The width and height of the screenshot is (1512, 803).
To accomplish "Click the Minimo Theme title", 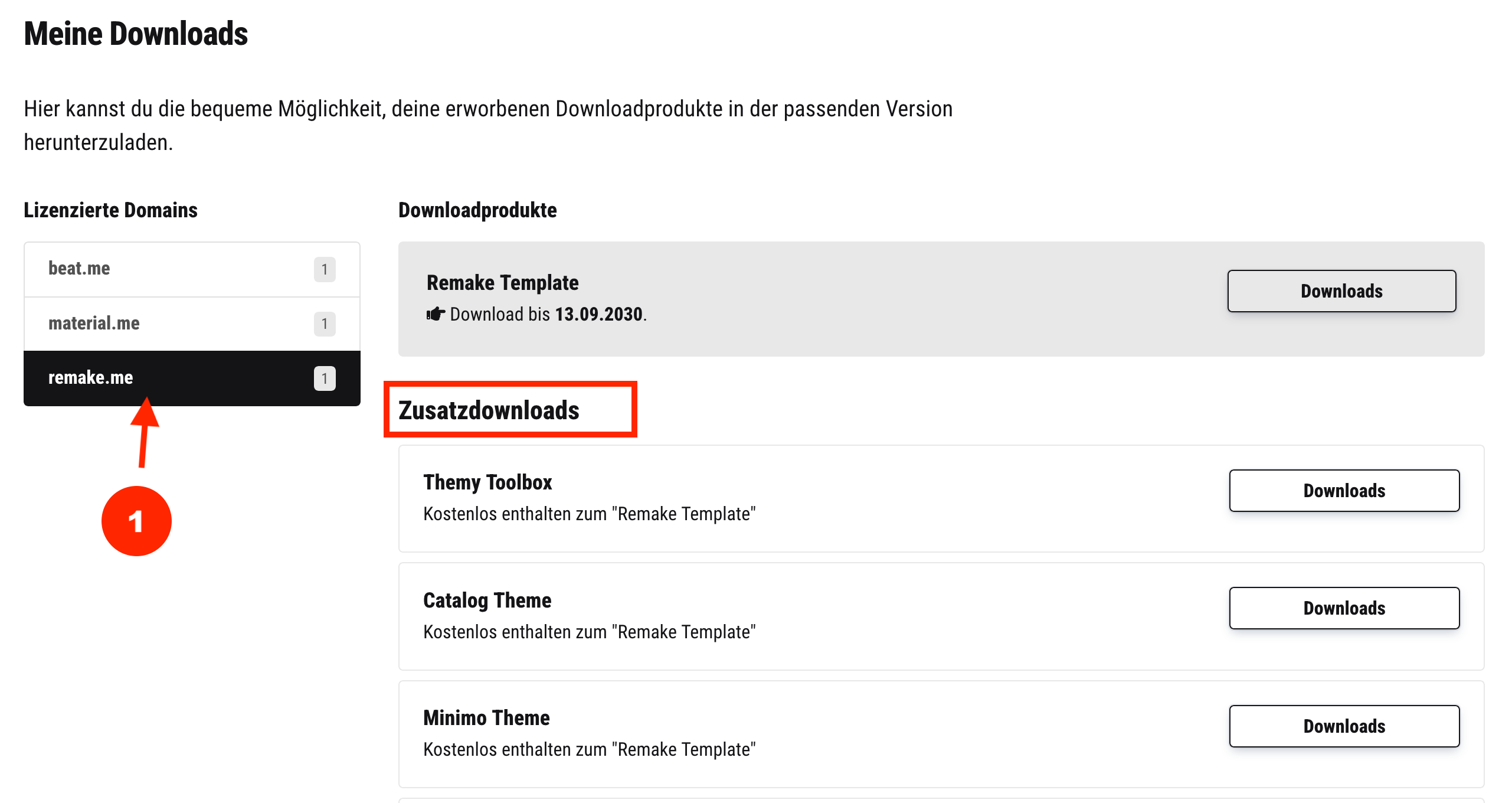I will (486, 718).
